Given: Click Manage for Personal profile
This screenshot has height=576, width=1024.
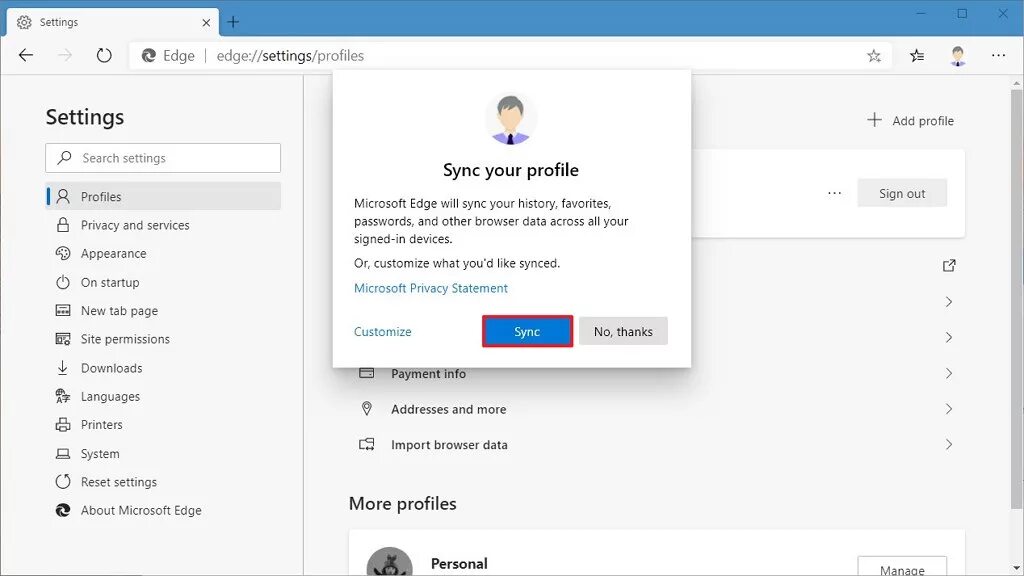Looking at the screenshot, I should click(902, 567).
